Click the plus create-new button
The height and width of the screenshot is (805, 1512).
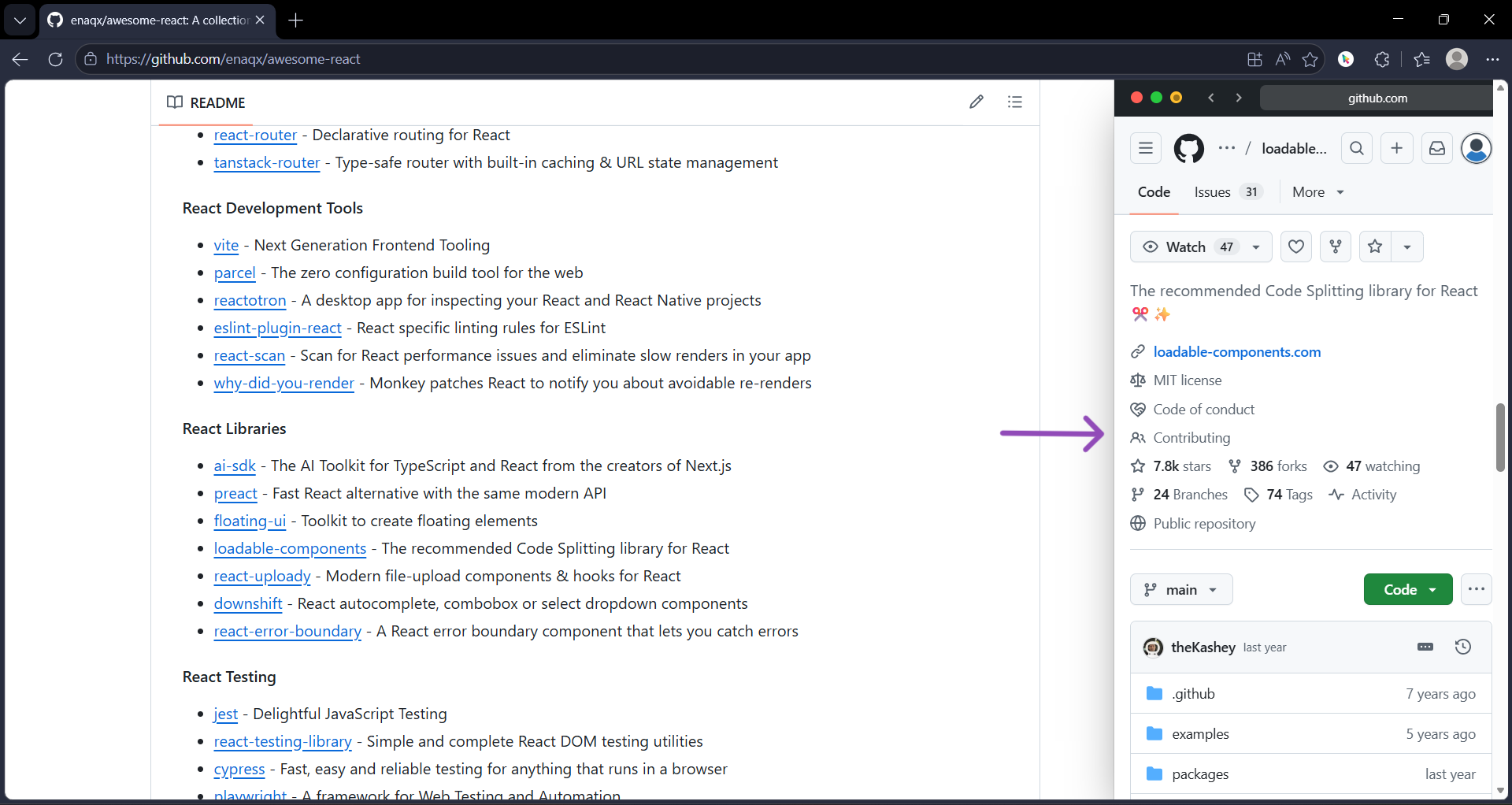pos(1397,148)
